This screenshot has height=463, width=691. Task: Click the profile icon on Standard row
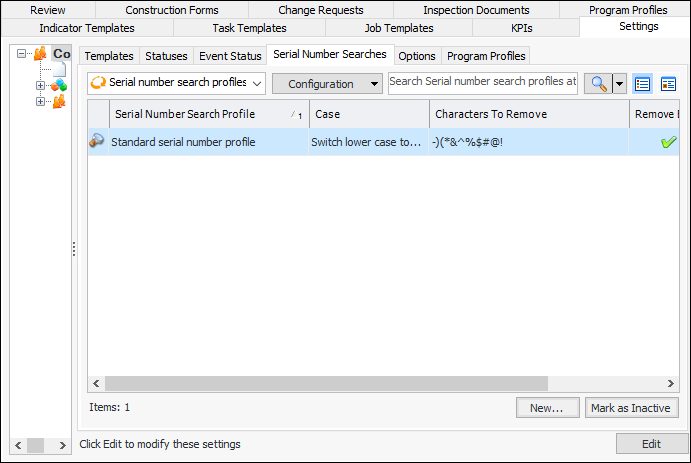(97, 141)
